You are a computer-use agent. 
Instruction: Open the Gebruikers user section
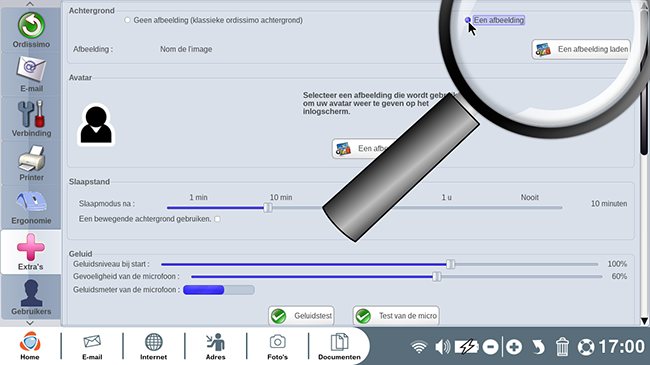point(31,297)
